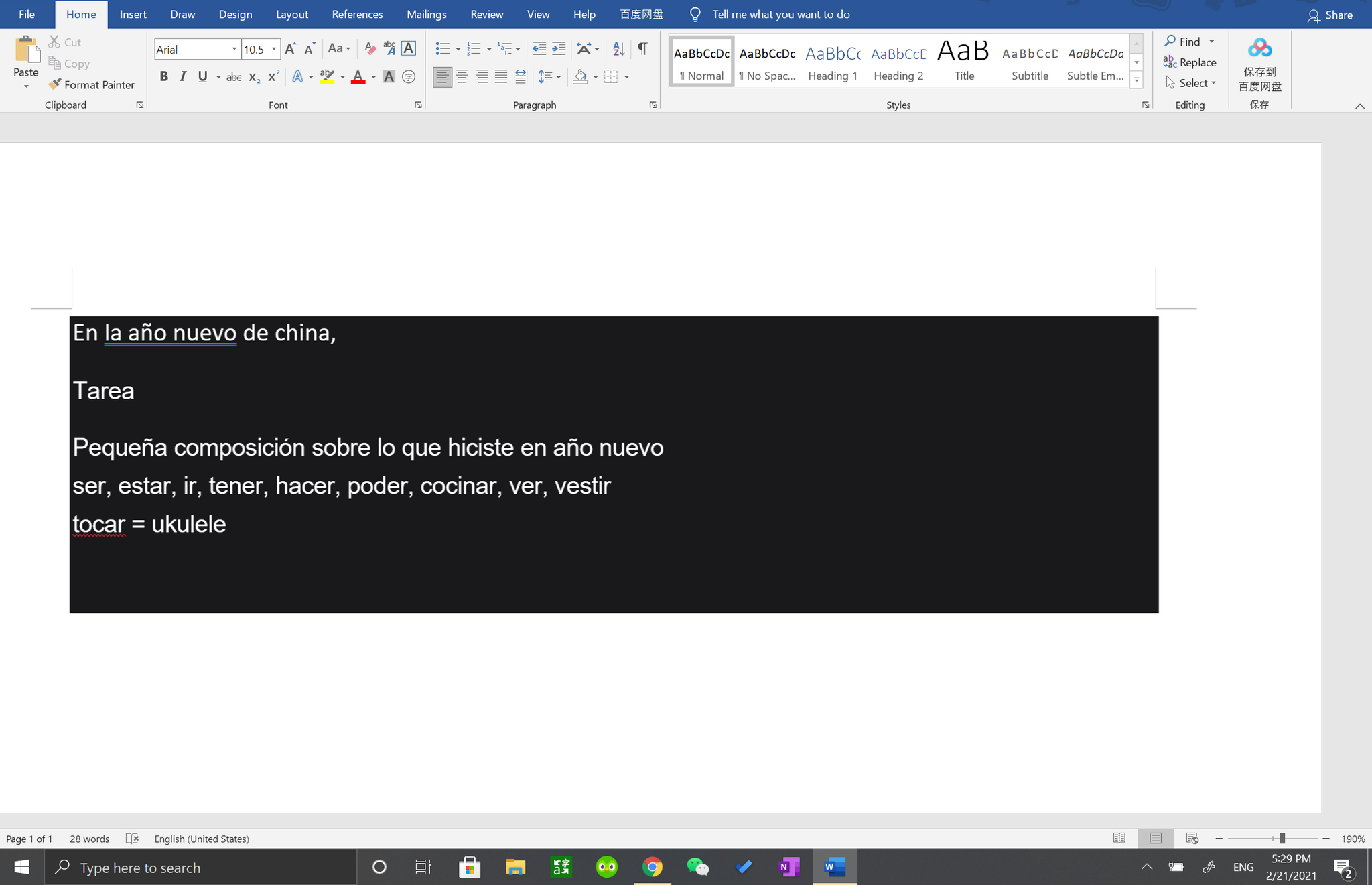This screenshot has height=885, width=1372.
Task: Click the zoom slider handle
Action: (x=1282, y=839)
